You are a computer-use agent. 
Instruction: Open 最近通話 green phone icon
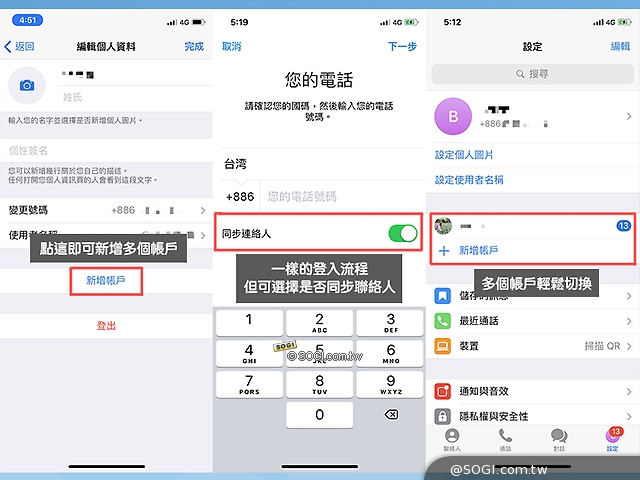[443, 321]
